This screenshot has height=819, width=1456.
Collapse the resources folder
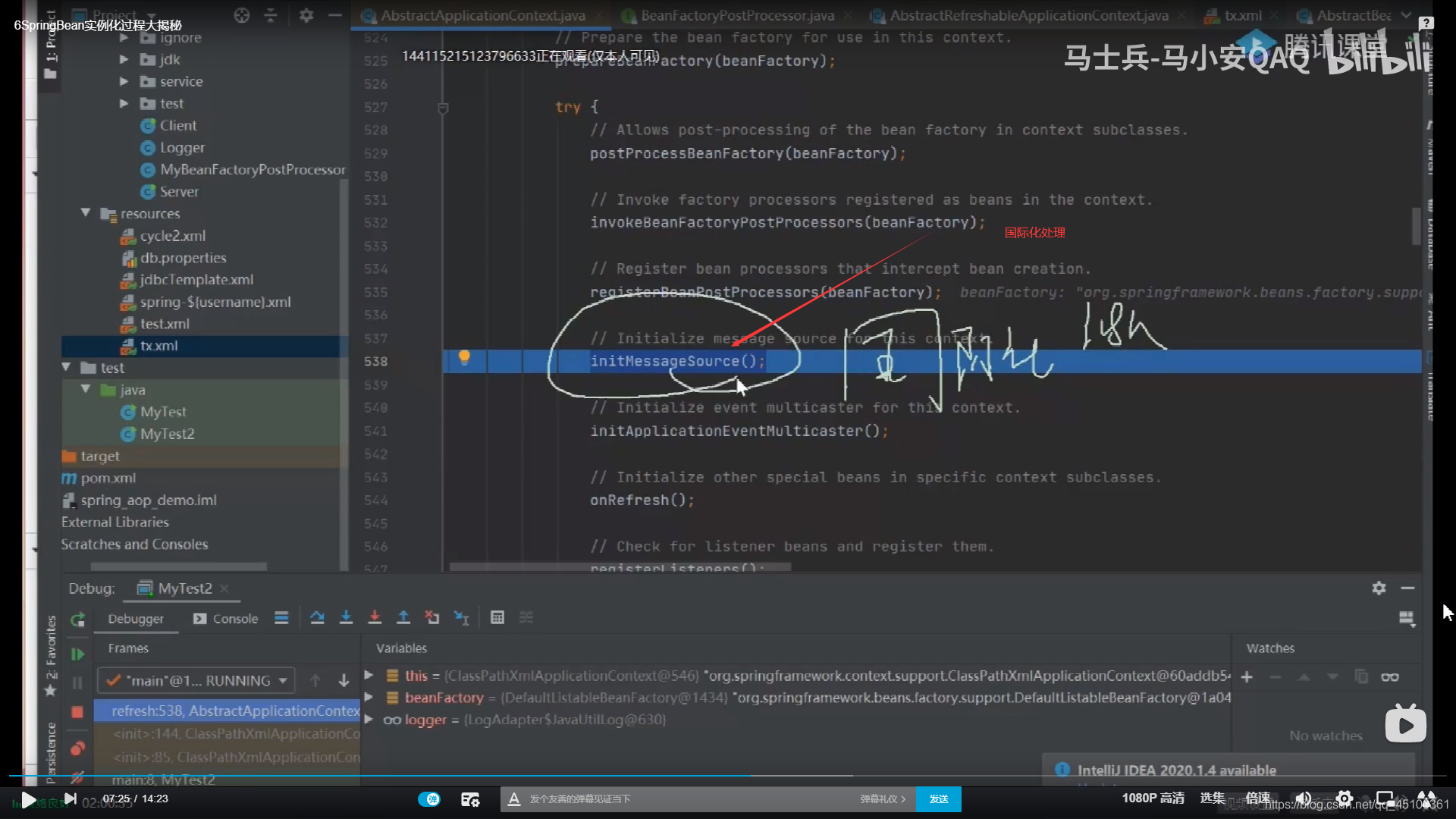click(86, 213)
